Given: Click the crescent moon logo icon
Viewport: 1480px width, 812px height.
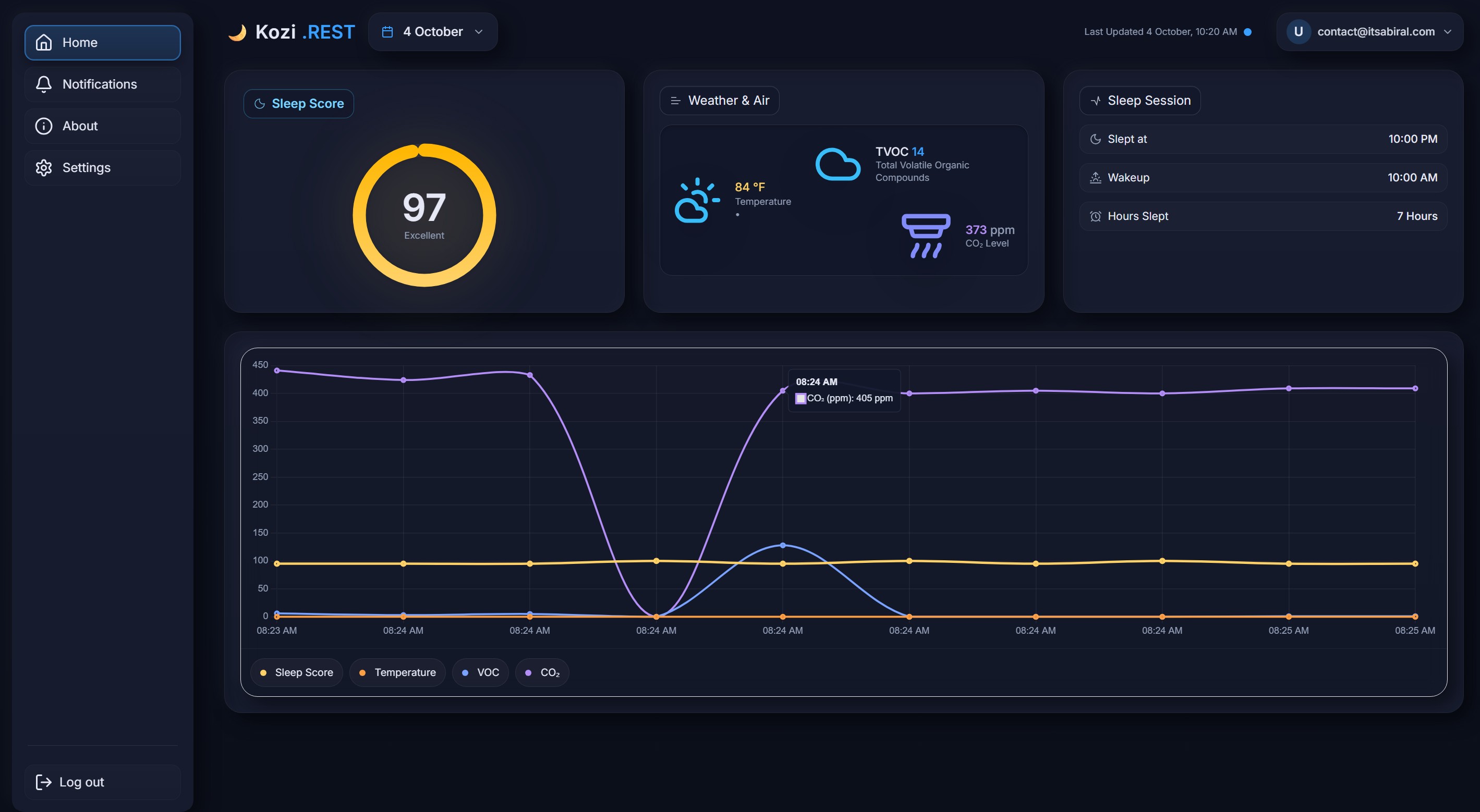Looking at the screenshot, I should pos(237,32).
